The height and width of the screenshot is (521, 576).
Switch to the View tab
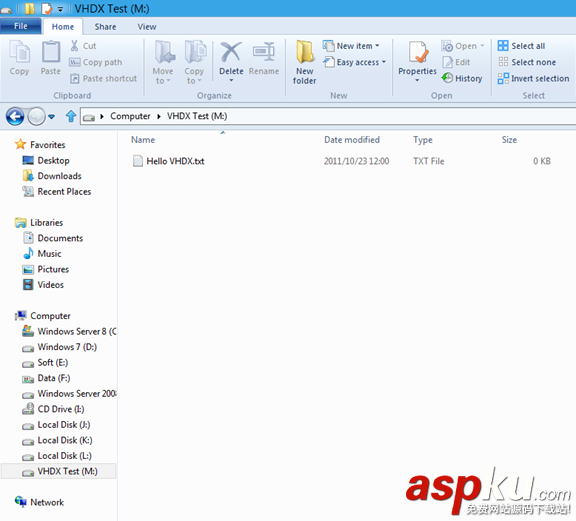tap(147, 26)
